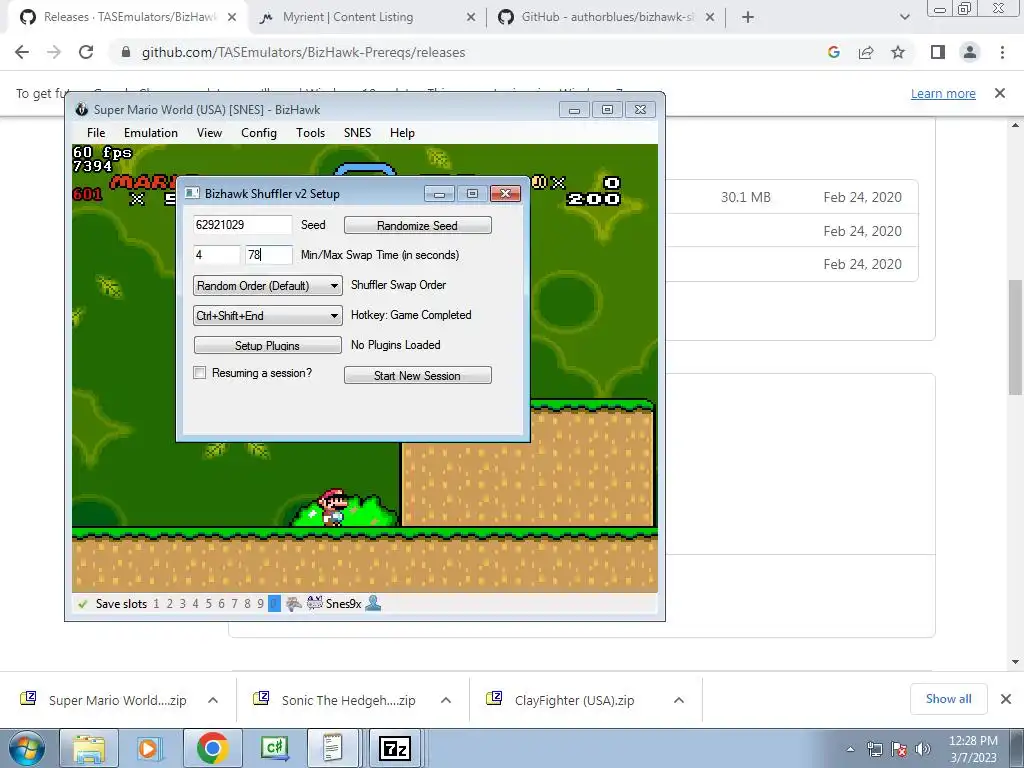Open Windows Media Player taskbar icon

(148, 748)
